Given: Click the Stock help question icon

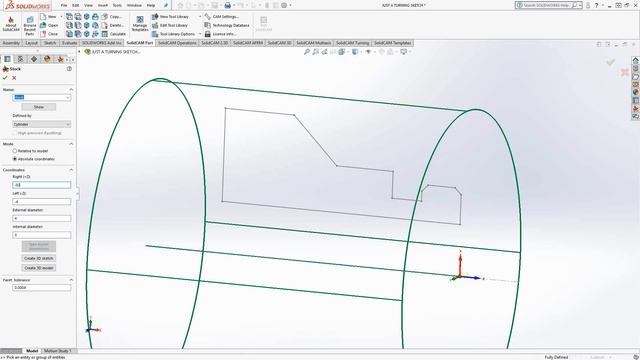Looking at the screenshot, I should click(x=69, y=69).
